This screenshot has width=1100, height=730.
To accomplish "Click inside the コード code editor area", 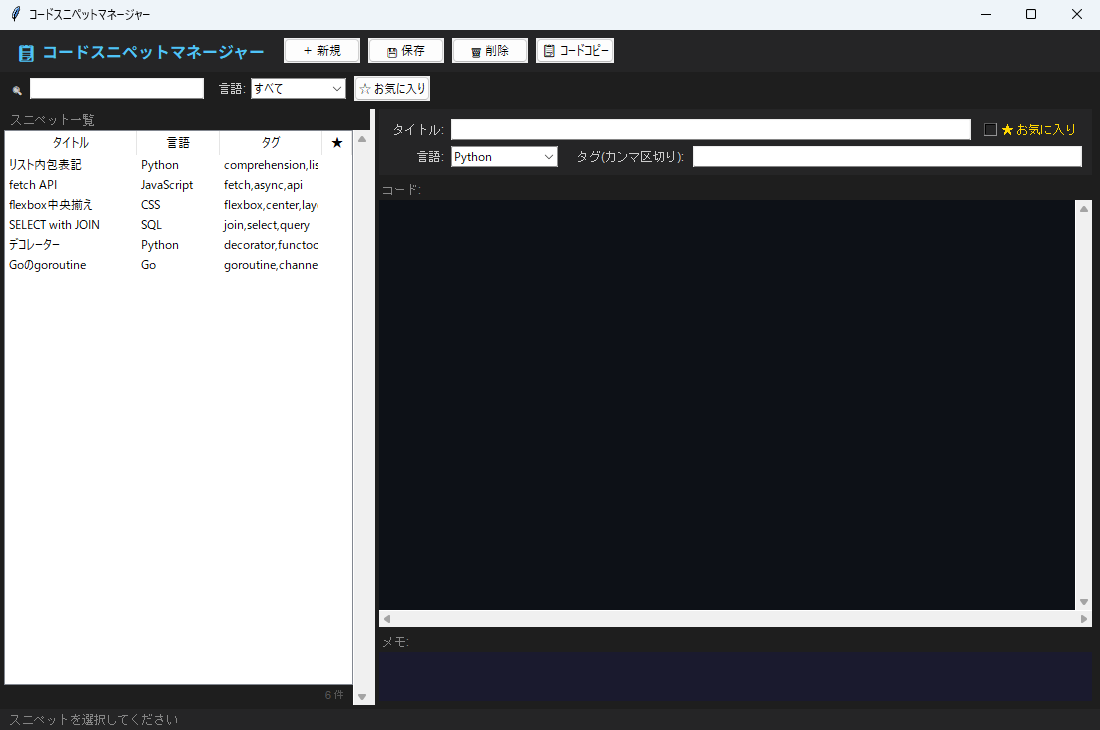I will (727, 405).
